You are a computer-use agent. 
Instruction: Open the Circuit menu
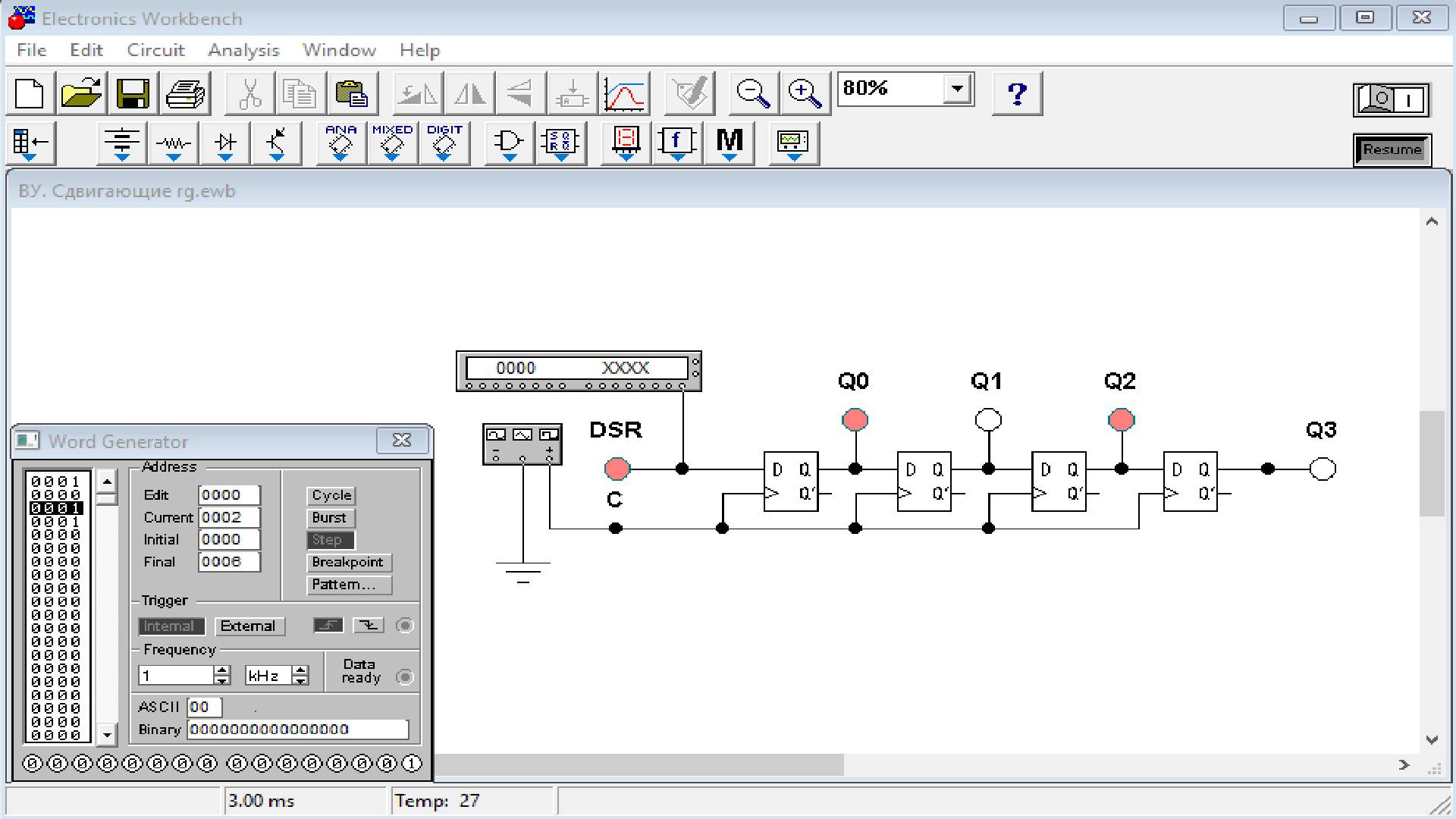pyautogui.click(x=155, y=50)
